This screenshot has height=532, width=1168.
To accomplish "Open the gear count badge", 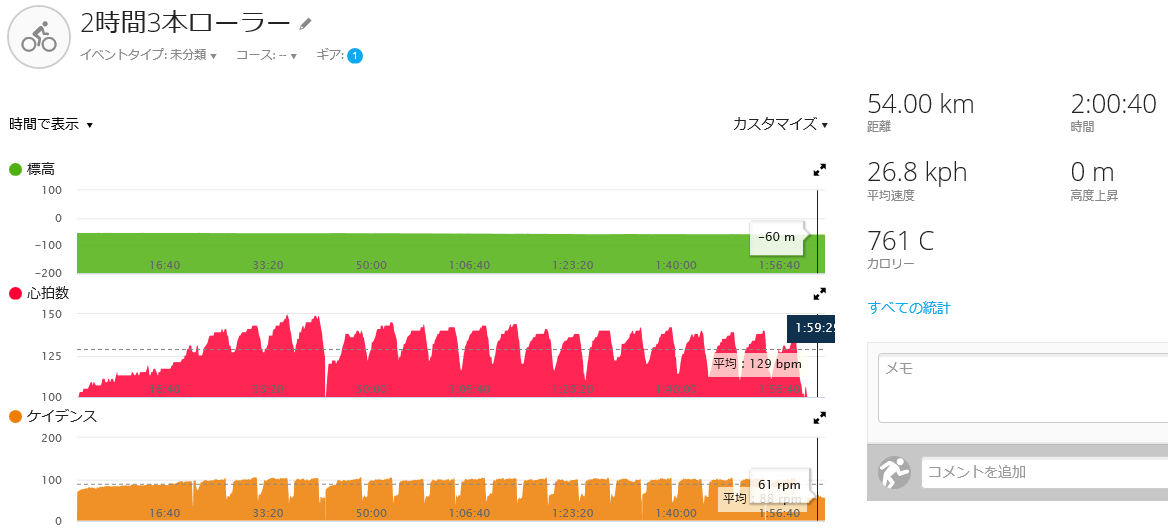I will 355,56.
